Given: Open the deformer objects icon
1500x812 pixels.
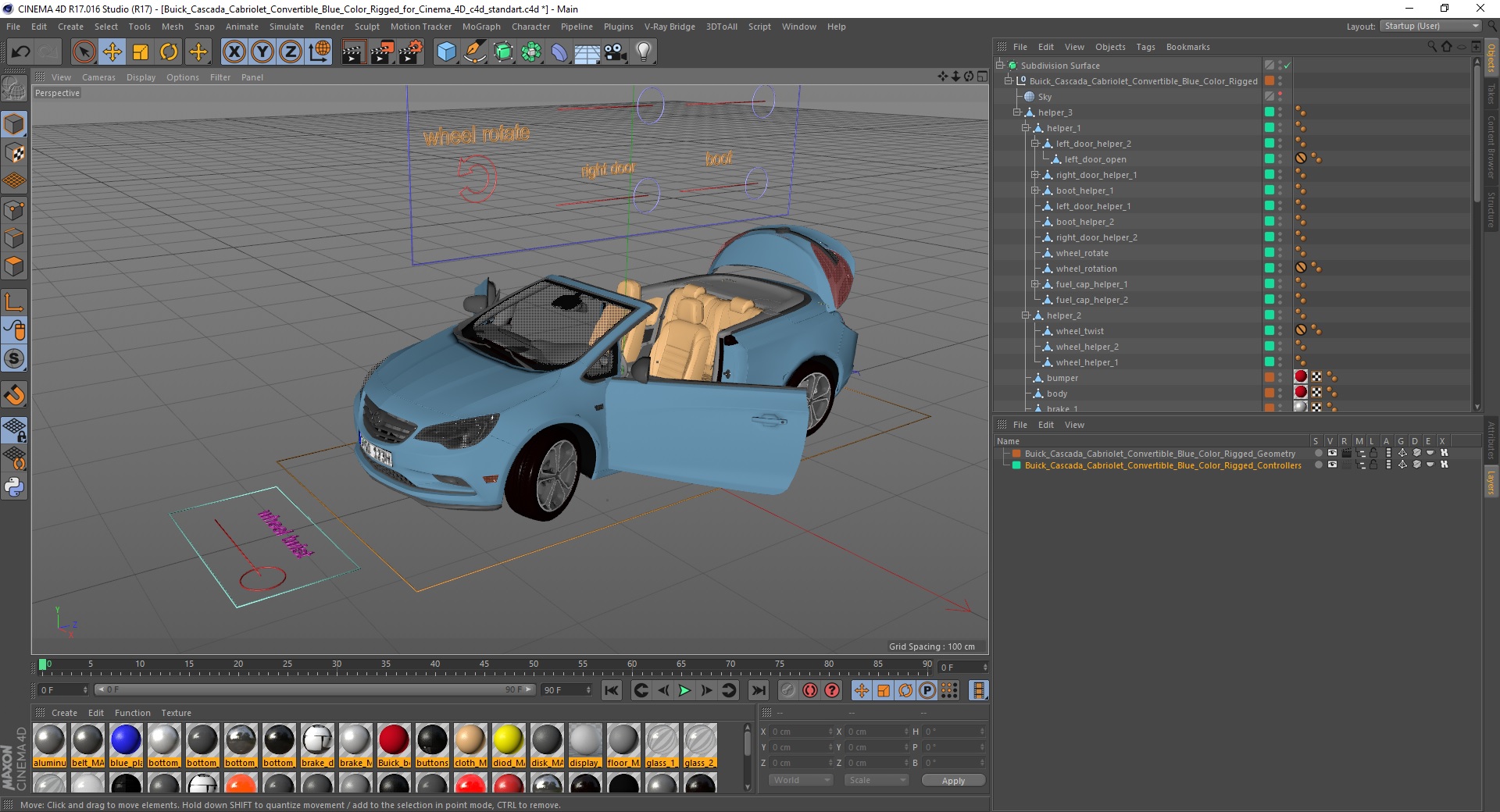Looking at the screenshot, I should (559, 52).
